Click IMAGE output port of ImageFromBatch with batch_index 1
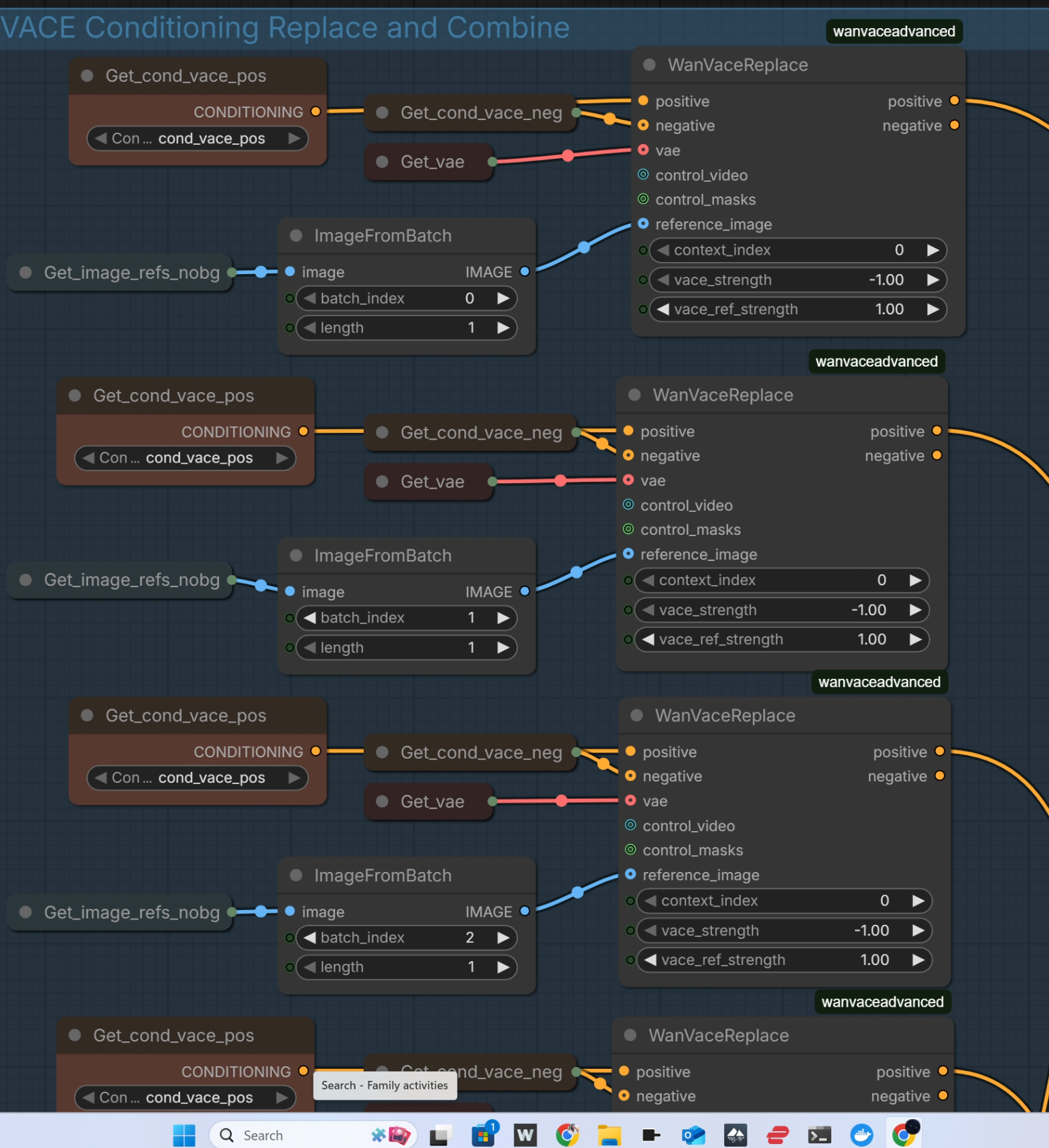 (x=525, y=591)
